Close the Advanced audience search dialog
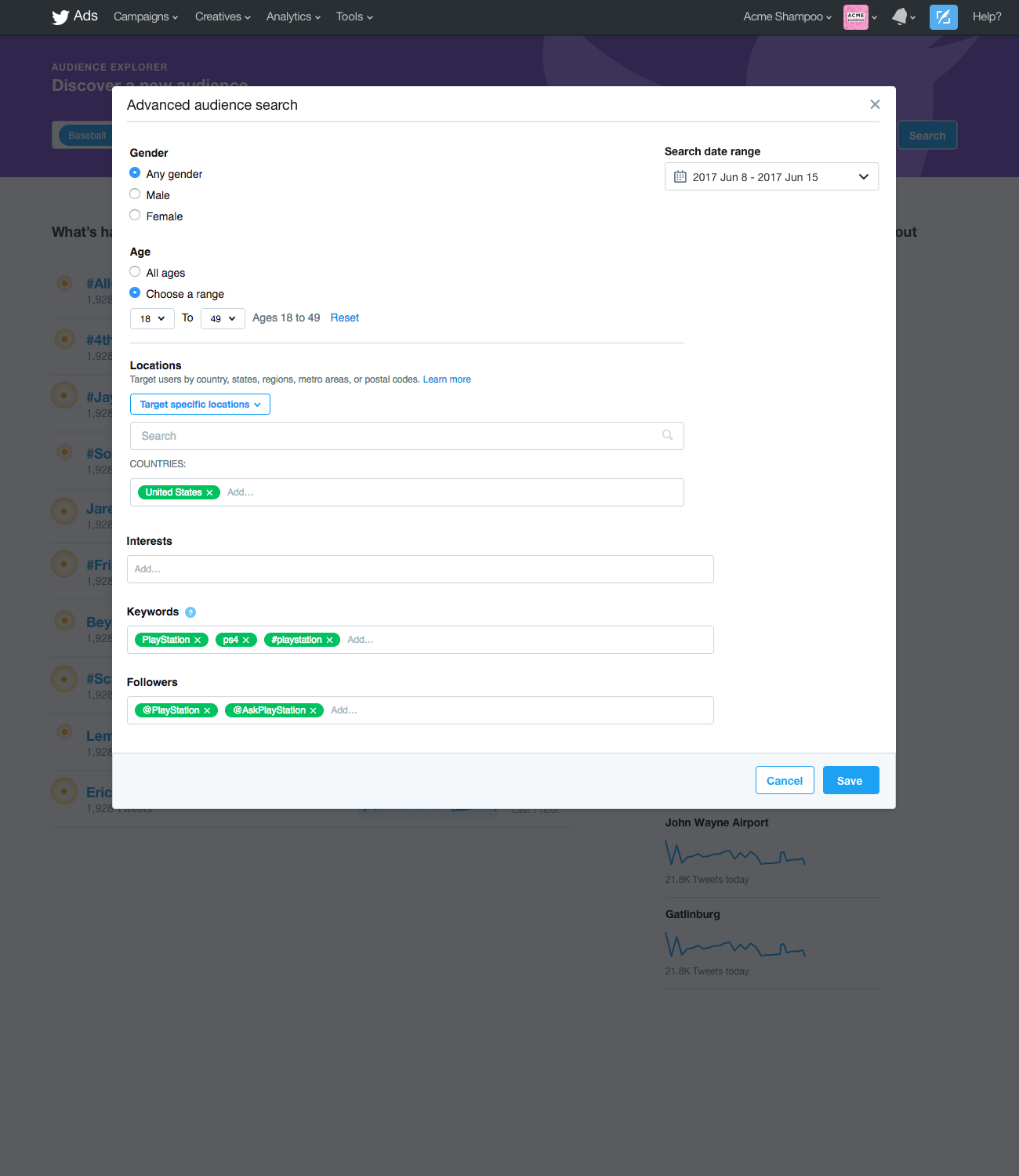 (x=875, y=104)
